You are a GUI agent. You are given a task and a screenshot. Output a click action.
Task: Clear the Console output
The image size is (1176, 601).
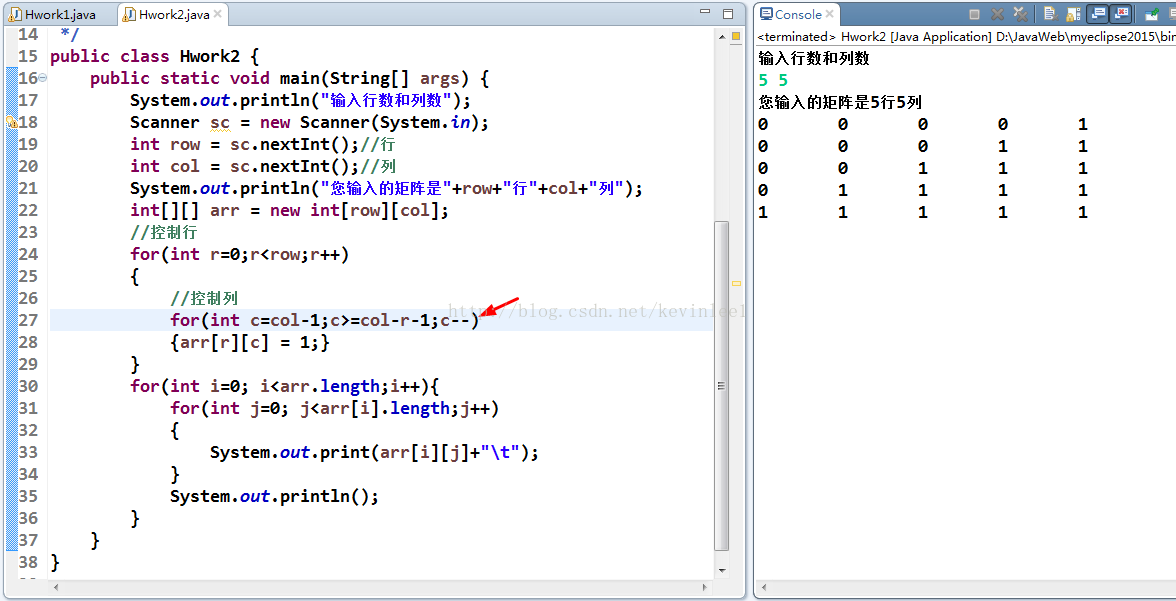(x=1050, y=14)
